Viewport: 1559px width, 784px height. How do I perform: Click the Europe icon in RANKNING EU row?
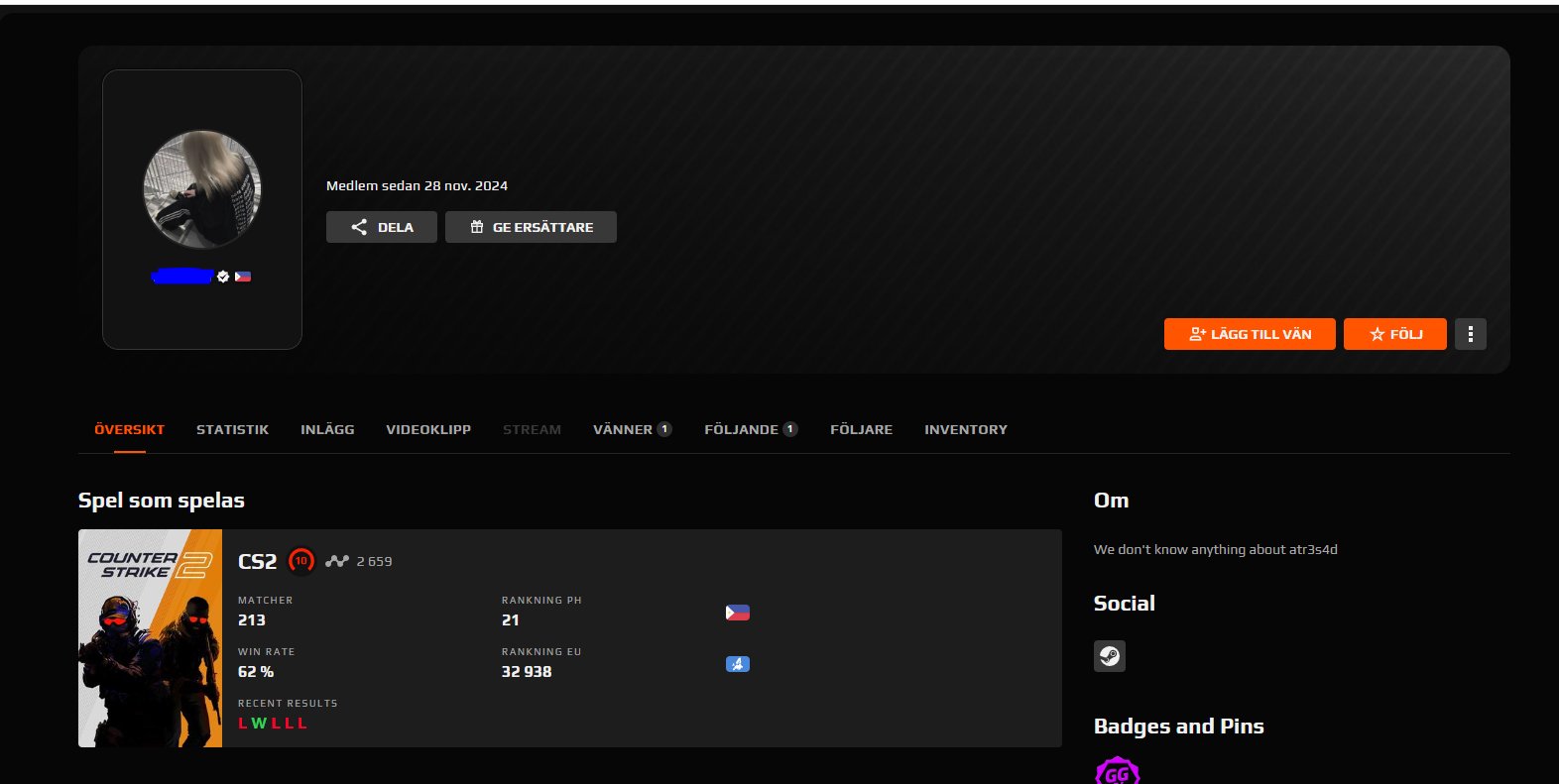(737, 664)
